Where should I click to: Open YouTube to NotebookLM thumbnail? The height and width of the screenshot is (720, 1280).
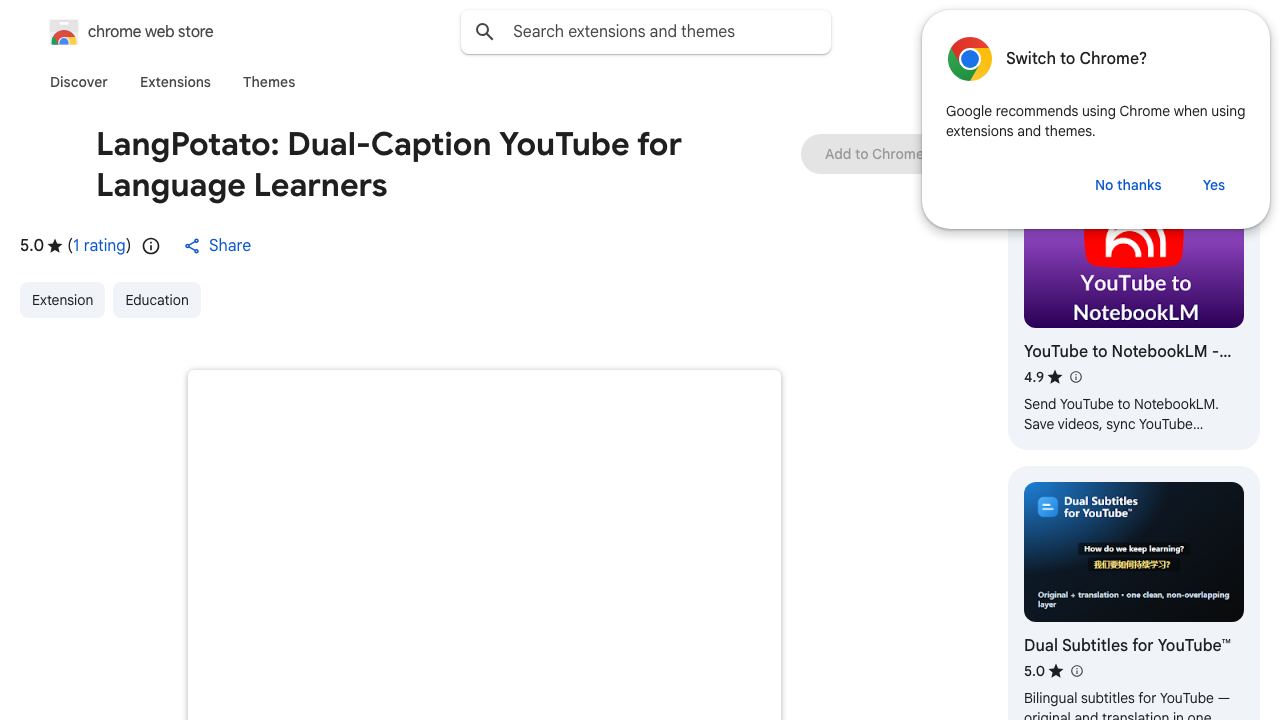coord(1134,278)
